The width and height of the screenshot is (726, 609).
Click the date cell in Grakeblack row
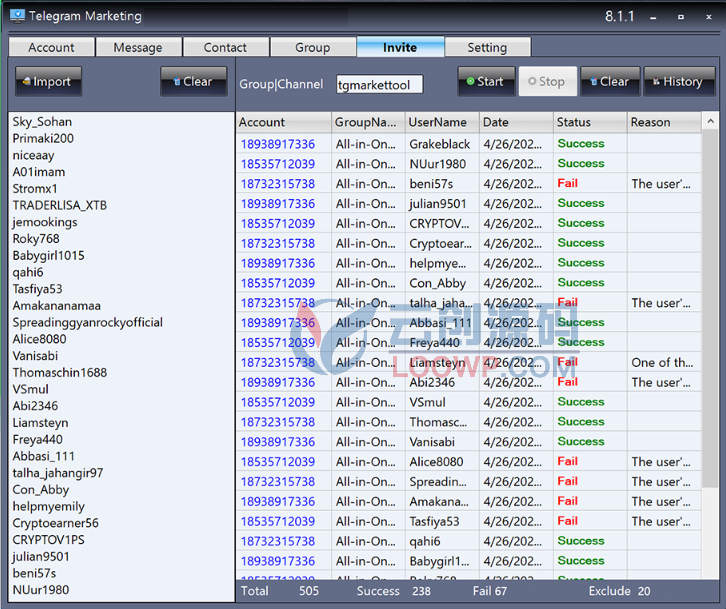click(x=513, y=144)
